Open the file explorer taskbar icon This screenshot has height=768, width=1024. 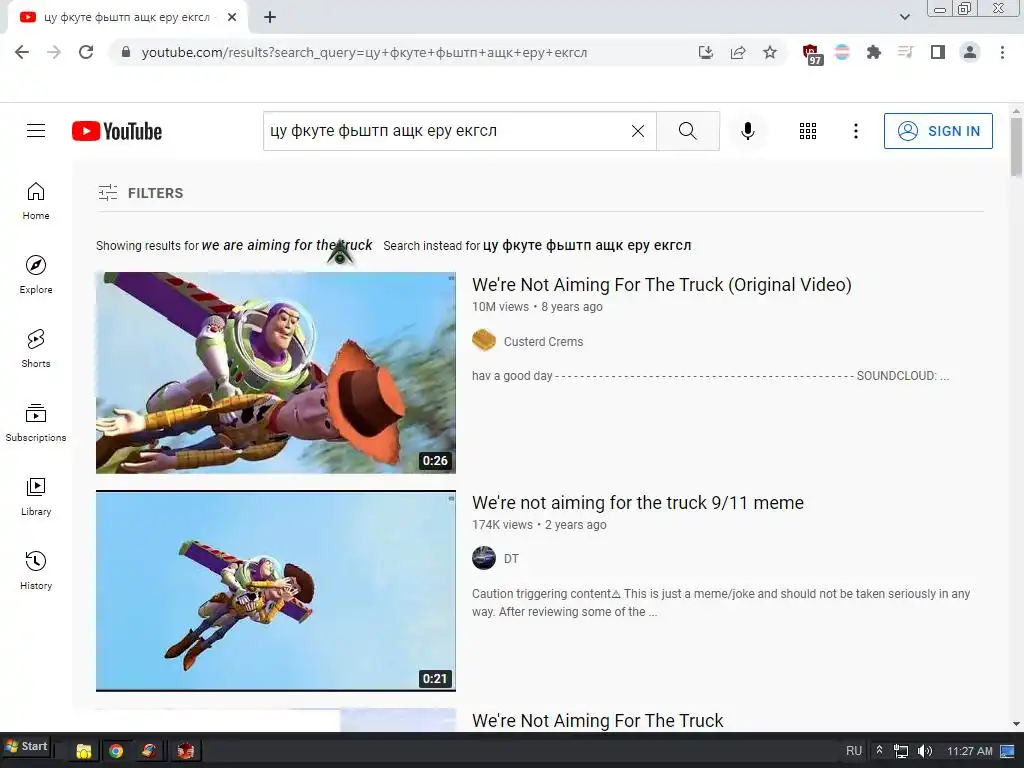coord(84,751)
